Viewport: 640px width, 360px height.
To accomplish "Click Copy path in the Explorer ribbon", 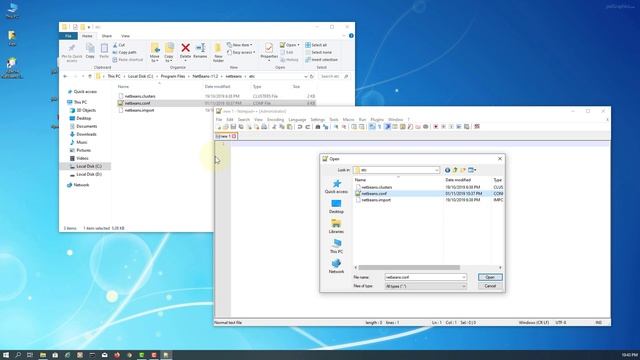I will (x=125, y=52).
